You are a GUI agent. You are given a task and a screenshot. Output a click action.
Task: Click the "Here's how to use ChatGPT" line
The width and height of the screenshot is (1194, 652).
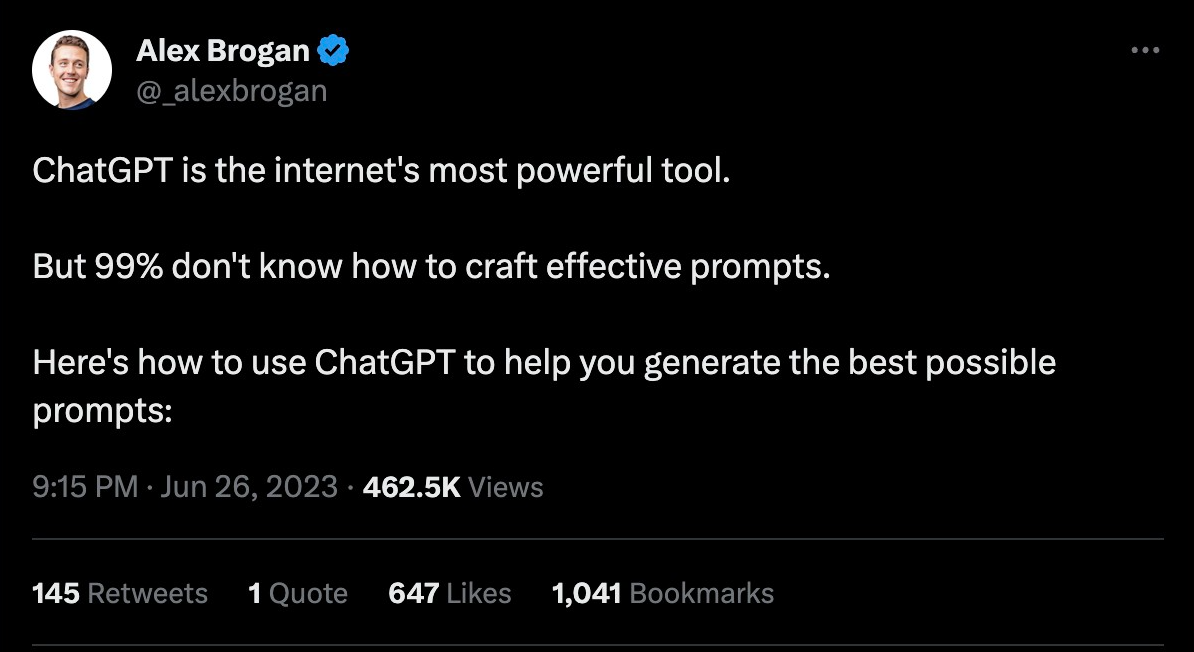544,362
